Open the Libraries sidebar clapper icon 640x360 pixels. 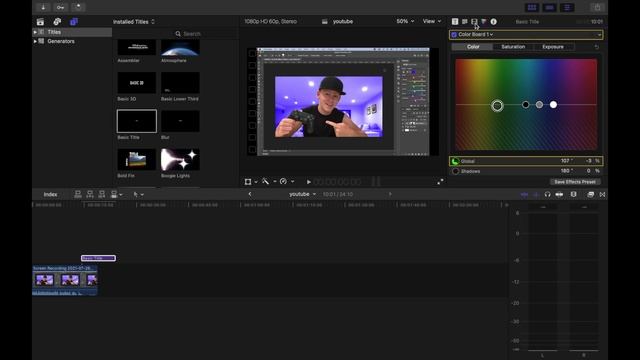pyautogui.click(x=40, y=22)
